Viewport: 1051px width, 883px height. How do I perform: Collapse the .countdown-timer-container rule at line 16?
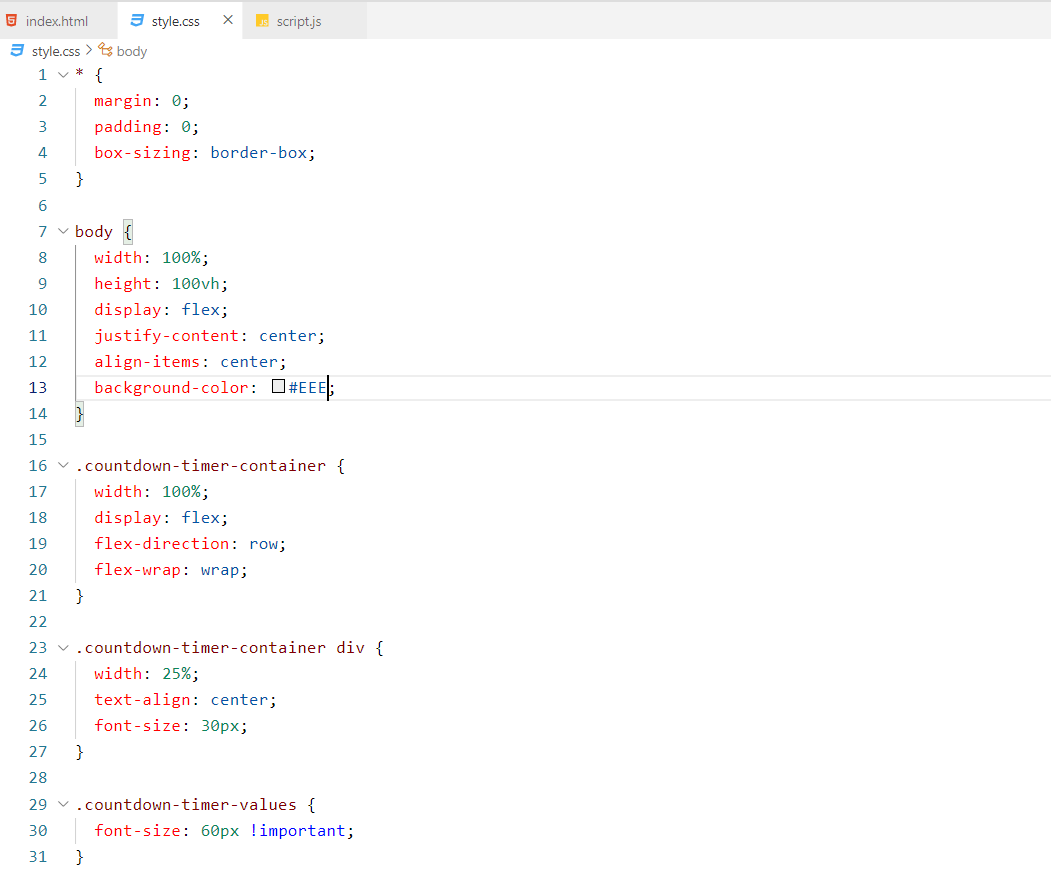tap(63, 465)
